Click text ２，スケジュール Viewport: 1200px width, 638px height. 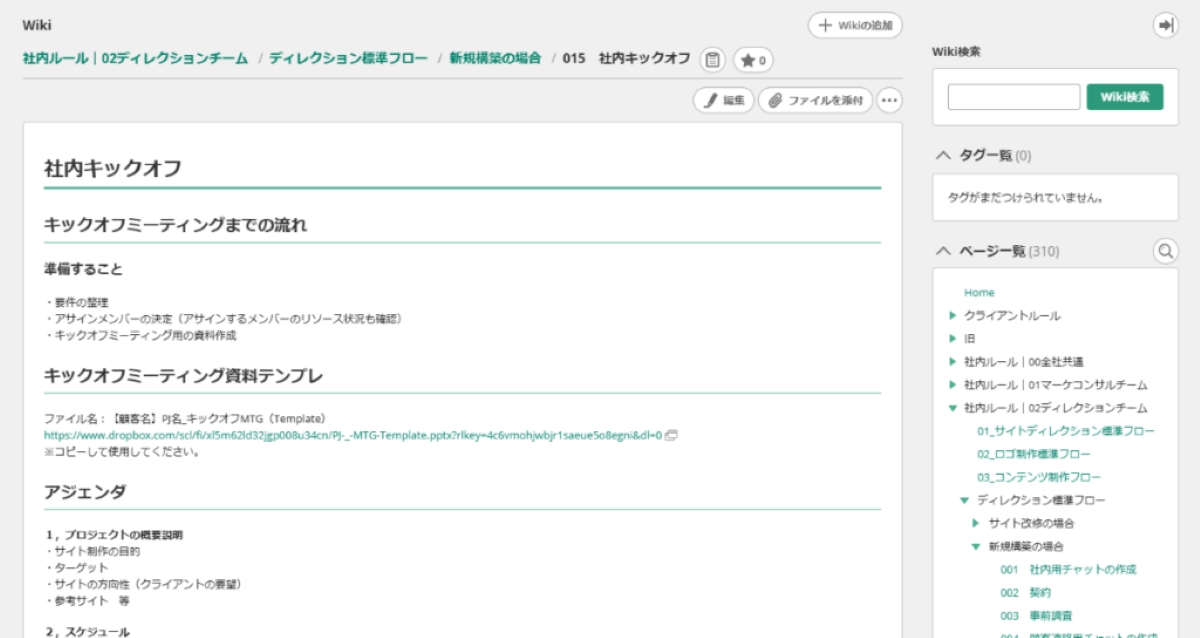(87, 632)
